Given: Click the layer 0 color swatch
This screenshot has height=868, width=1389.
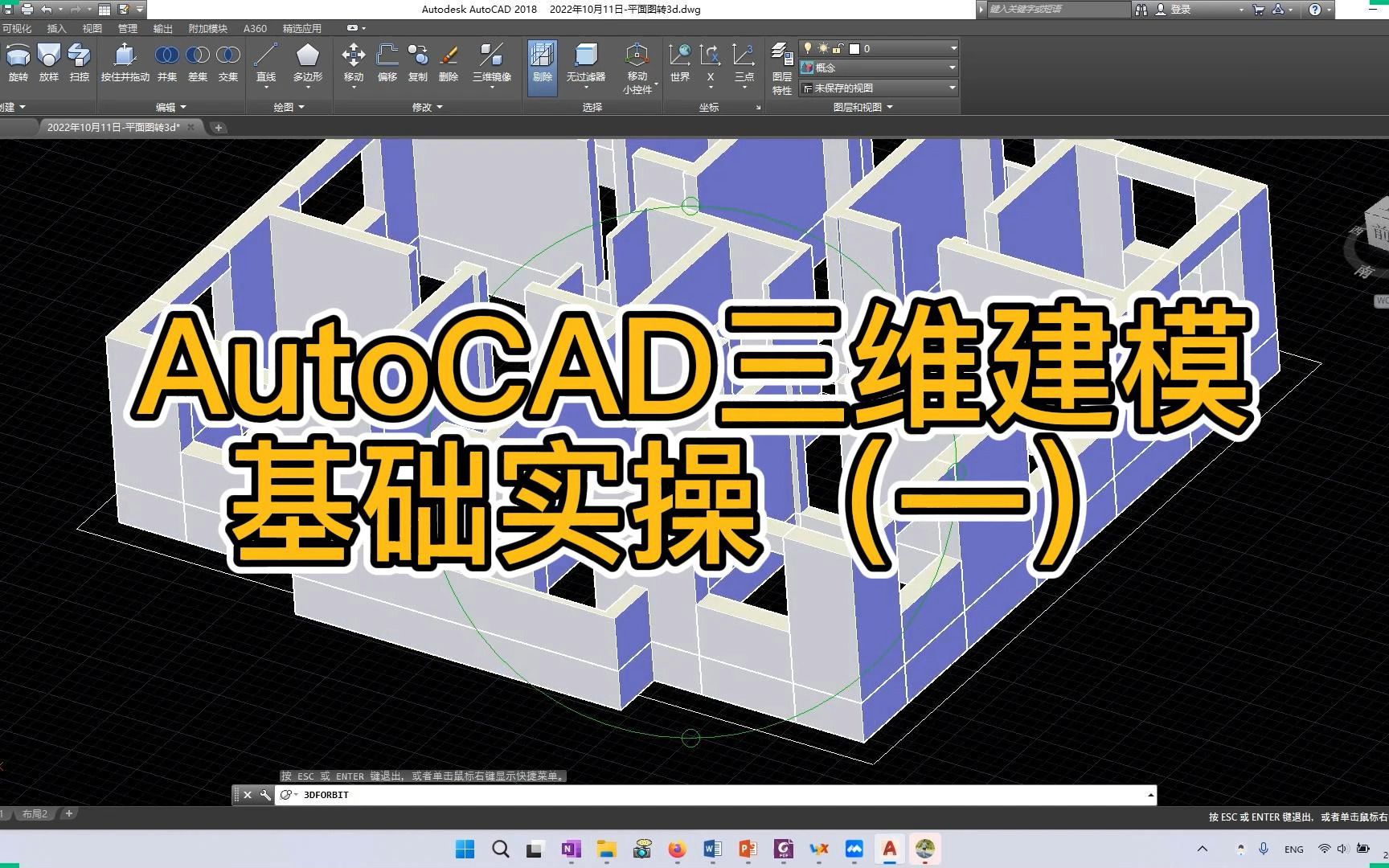Looking at the screenshot, I should (x=854, y=48).
